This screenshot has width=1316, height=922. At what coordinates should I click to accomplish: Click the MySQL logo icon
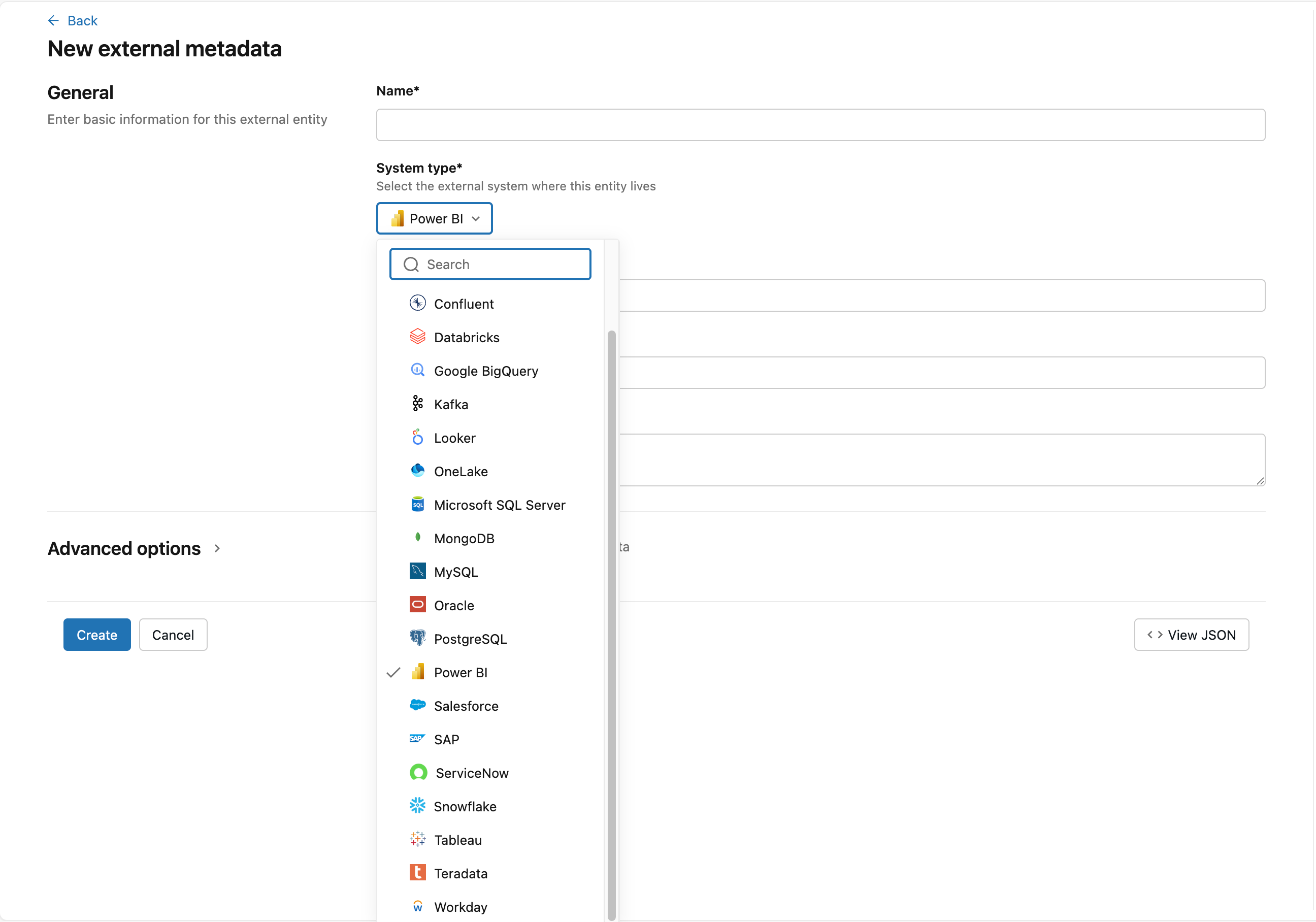tap(417, 571)
